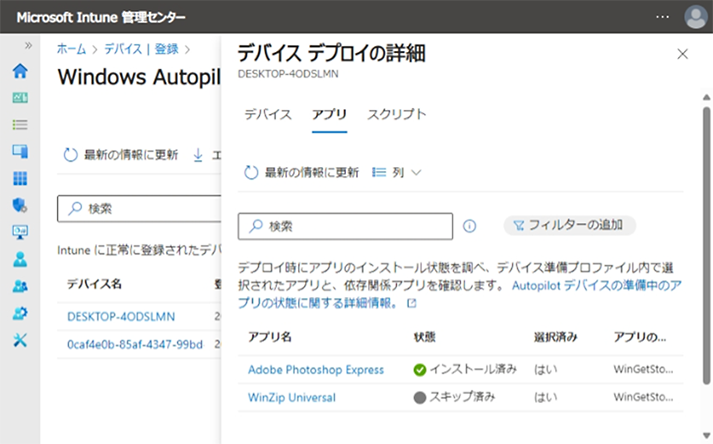Click the export download arrow icon
The image size is (713, 444).
[x=198, y=155]
